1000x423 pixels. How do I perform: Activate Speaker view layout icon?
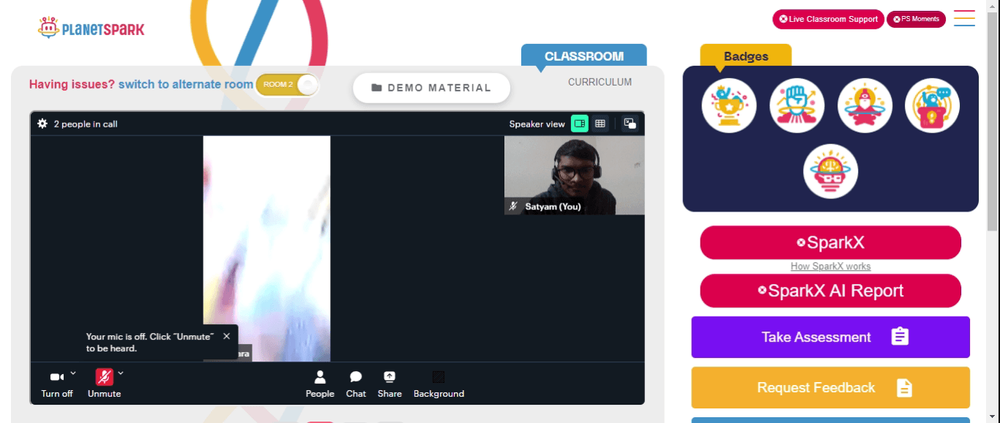[580, 124]
